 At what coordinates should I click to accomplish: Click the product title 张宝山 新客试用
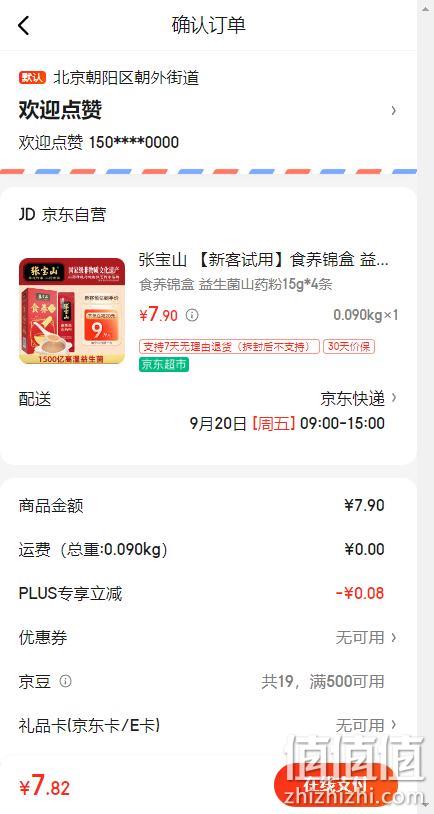tap(263, 260)
